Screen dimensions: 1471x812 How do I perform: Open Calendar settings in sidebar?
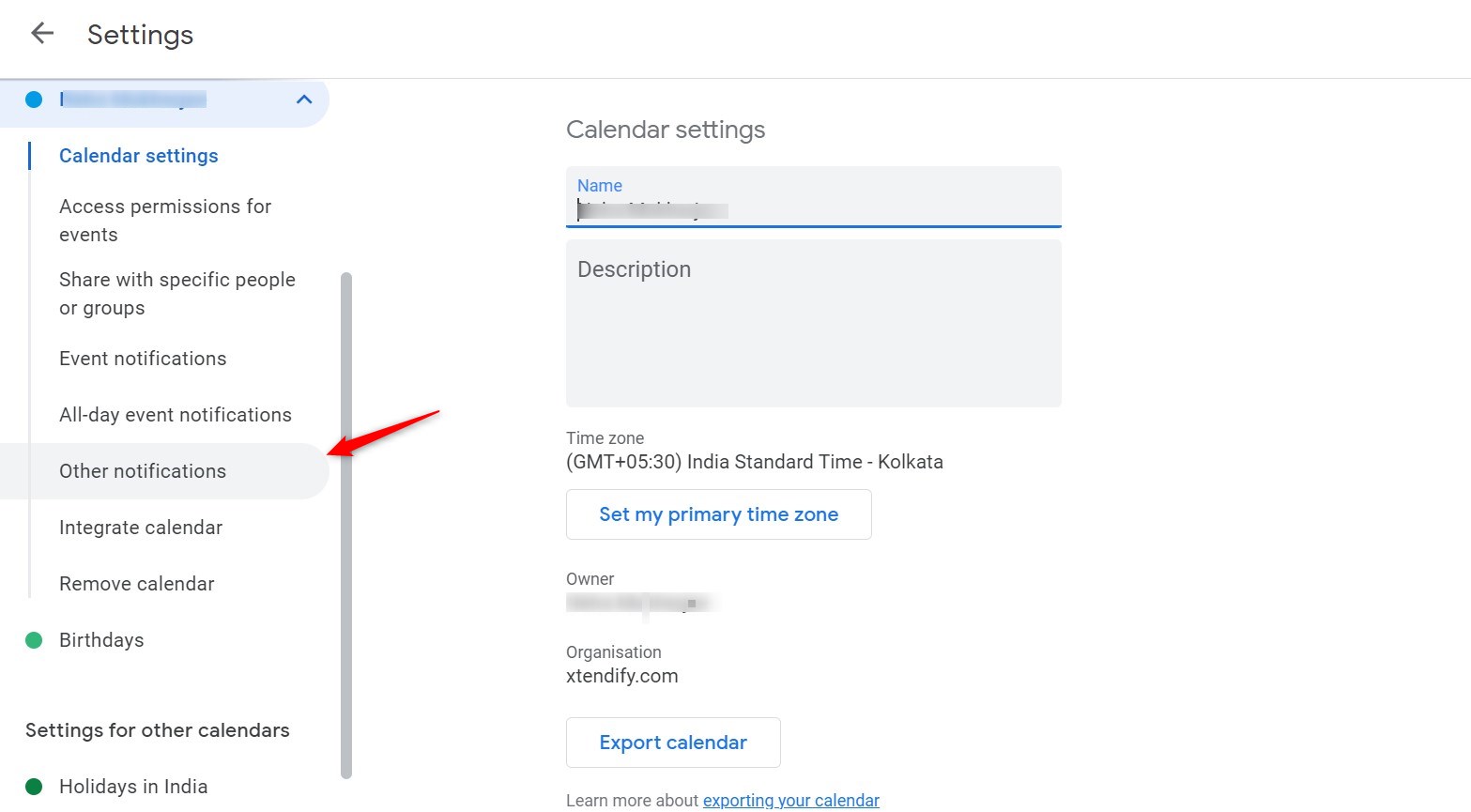[139, 156]
